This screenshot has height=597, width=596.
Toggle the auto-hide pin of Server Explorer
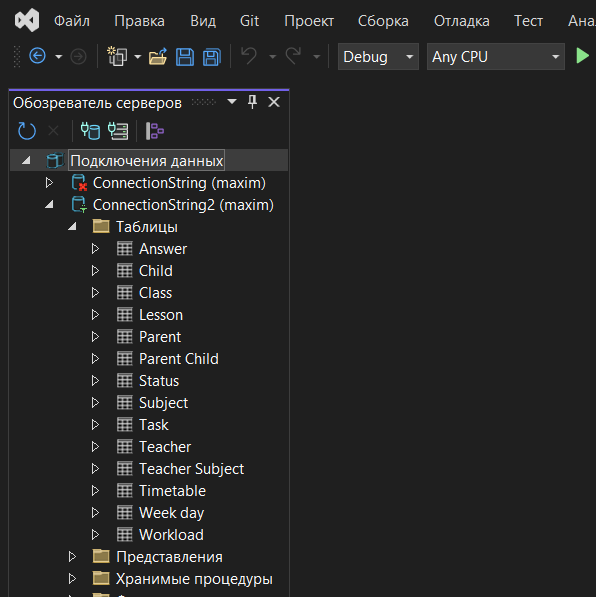(252, 102)
